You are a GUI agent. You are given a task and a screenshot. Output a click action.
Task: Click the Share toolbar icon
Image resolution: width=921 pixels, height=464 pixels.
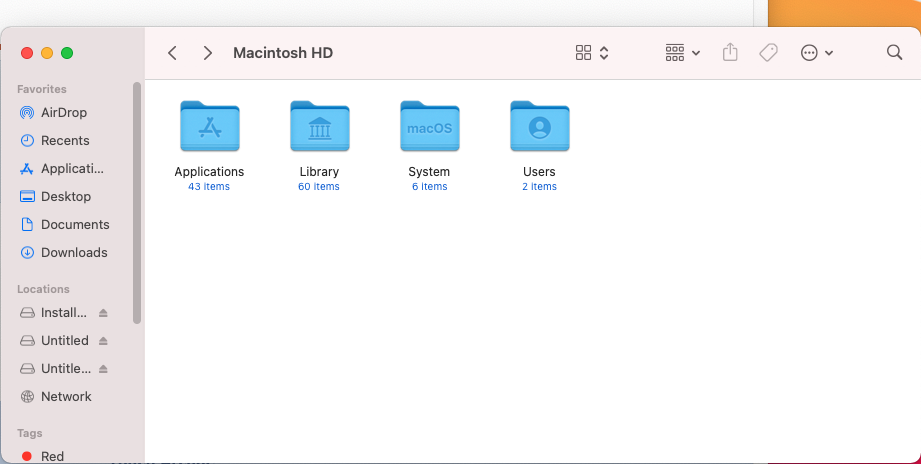[x=730, y=52]
